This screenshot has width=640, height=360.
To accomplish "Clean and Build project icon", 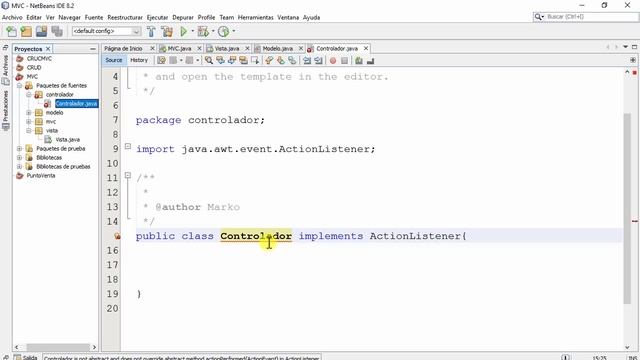I will (167, 31).
